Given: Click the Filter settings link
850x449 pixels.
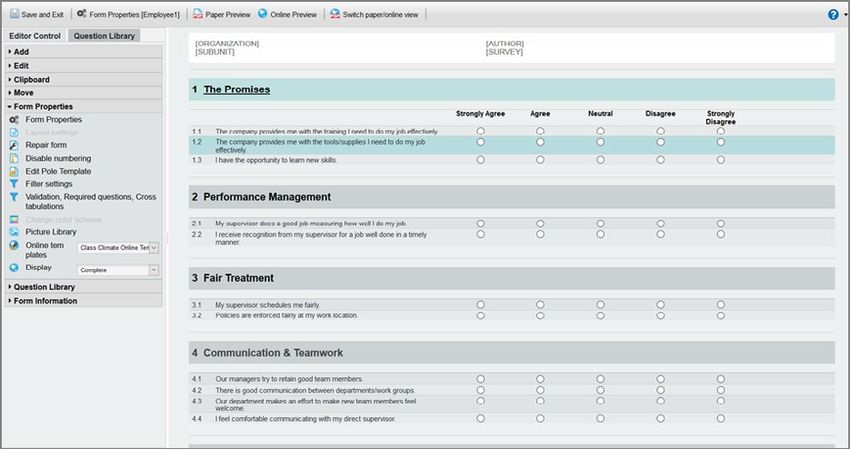Looking at the screenshot, I should [49, 184].
